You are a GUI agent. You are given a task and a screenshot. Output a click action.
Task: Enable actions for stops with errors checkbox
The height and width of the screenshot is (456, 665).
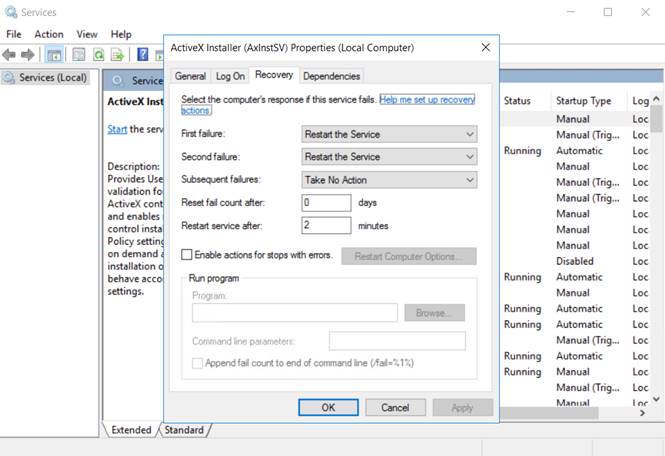tap(187, 255)
